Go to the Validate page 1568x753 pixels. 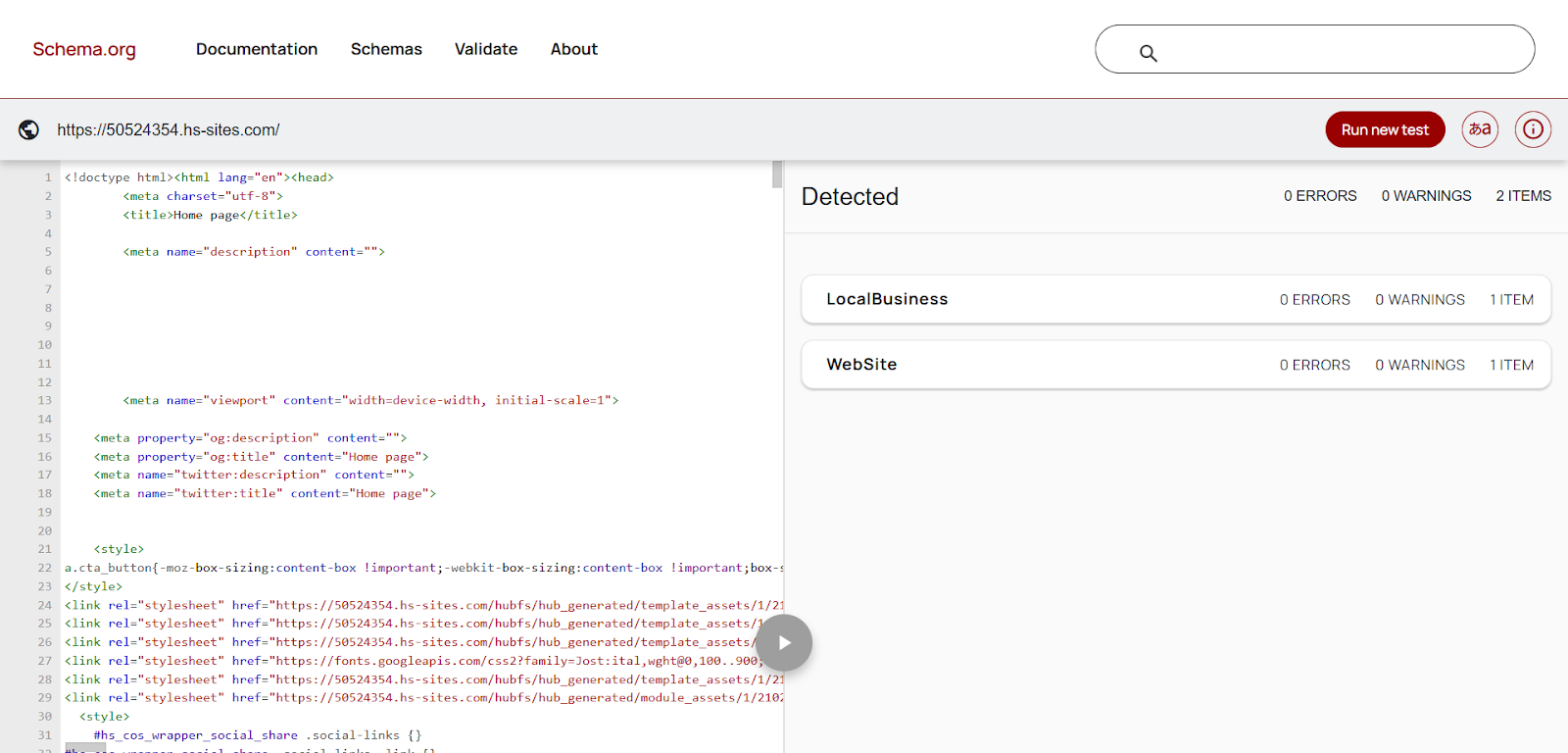[486, 49]
